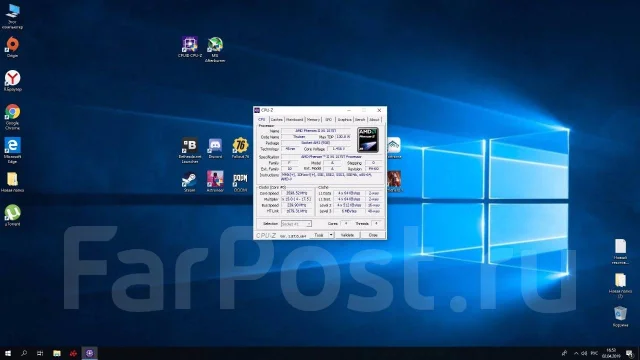Viewport: 640px width, 360px height.
Task: Click the Core Voltage value
Action: pyautogui.click(x=339, y=149)
